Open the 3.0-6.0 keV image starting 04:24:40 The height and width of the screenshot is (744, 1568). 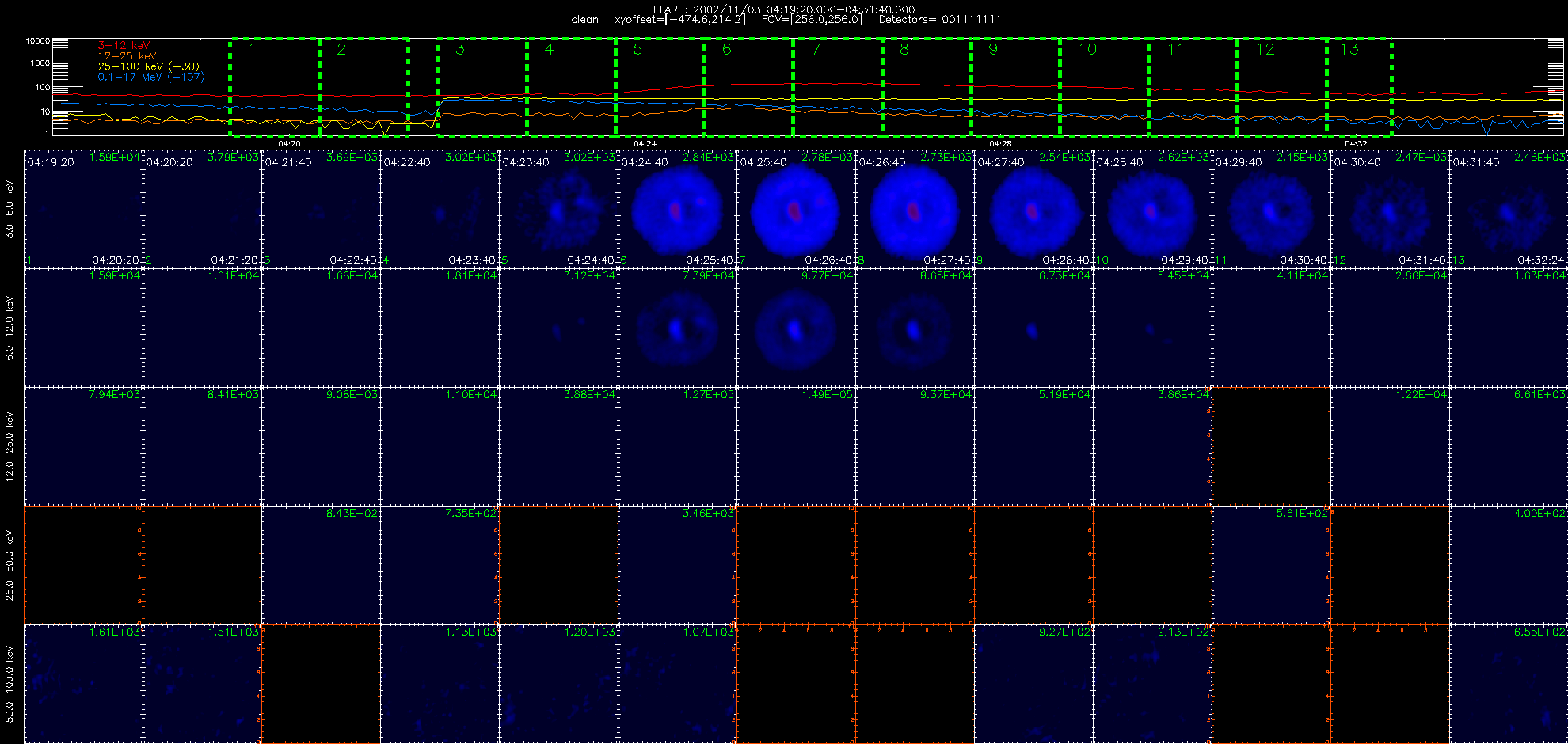pos(677,209)
